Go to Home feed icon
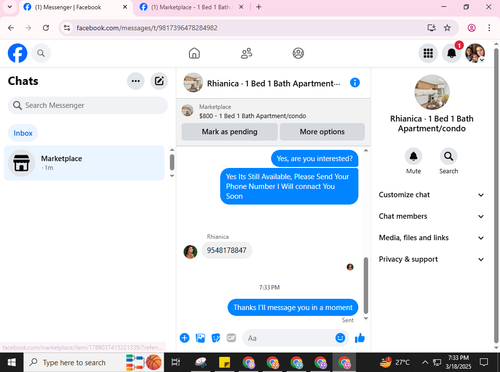Viewport: 500px width, 372px height. tap(194, 53)
